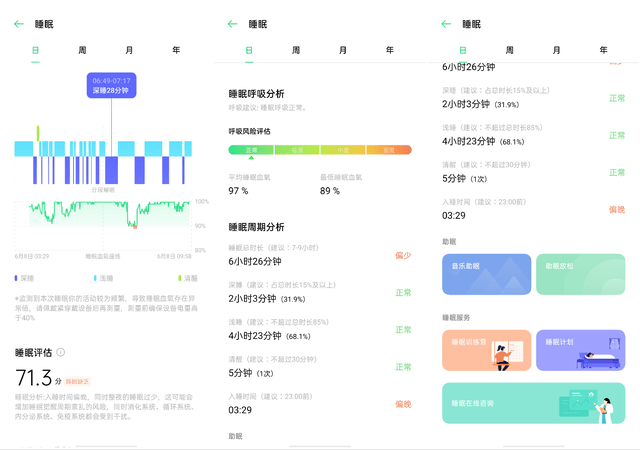Click the 89 % lowest blood oxygen value
Image resolution: width=640 pixels, height=450 pixels.
click(330, 191)
